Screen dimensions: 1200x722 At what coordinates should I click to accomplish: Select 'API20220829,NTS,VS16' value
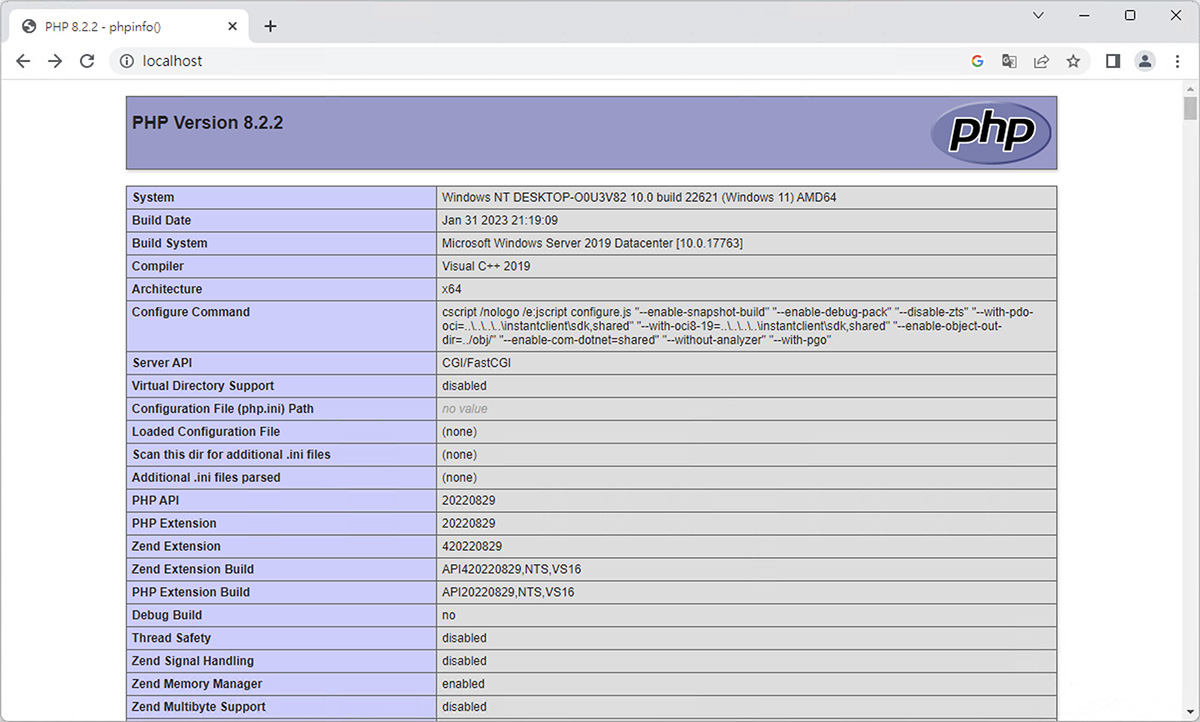coord(508,593)
